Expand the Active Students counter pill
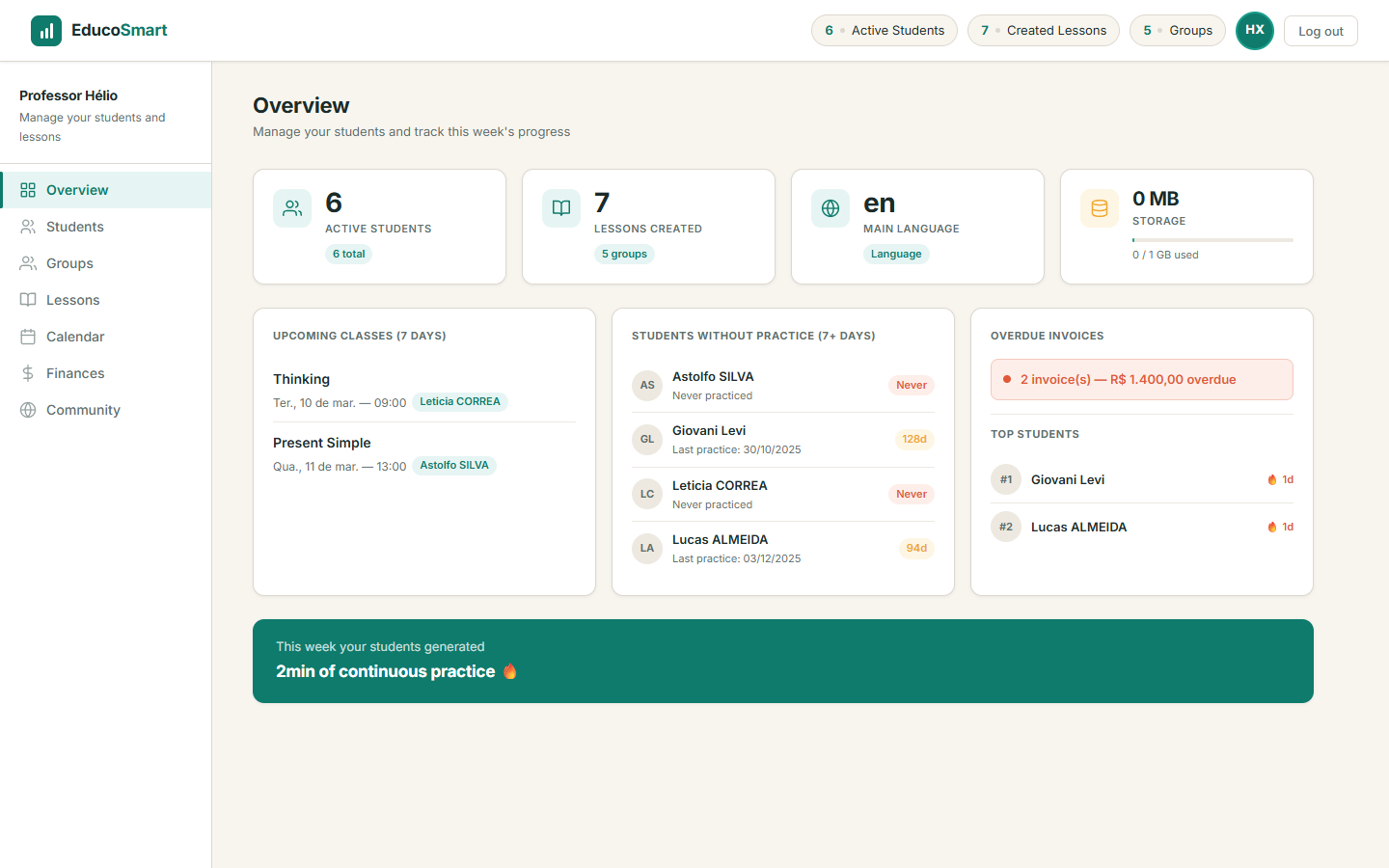This screenshot has height=868, width=1389. click(884, 30)
